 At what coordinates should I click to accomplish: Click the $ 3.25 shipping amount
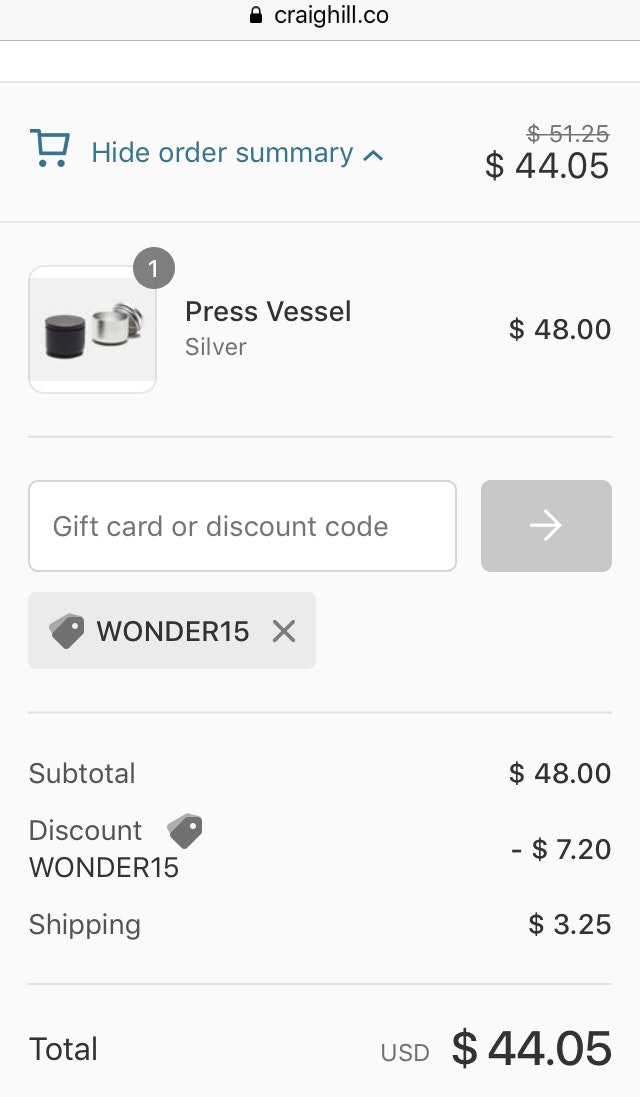coord(569,924)
